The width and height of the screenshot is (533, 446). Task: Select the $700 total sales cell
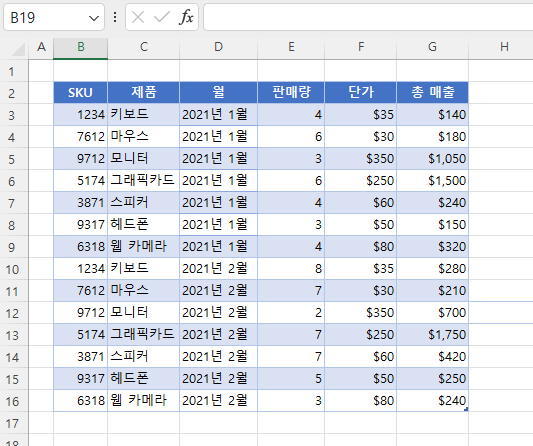pos(432,313)
